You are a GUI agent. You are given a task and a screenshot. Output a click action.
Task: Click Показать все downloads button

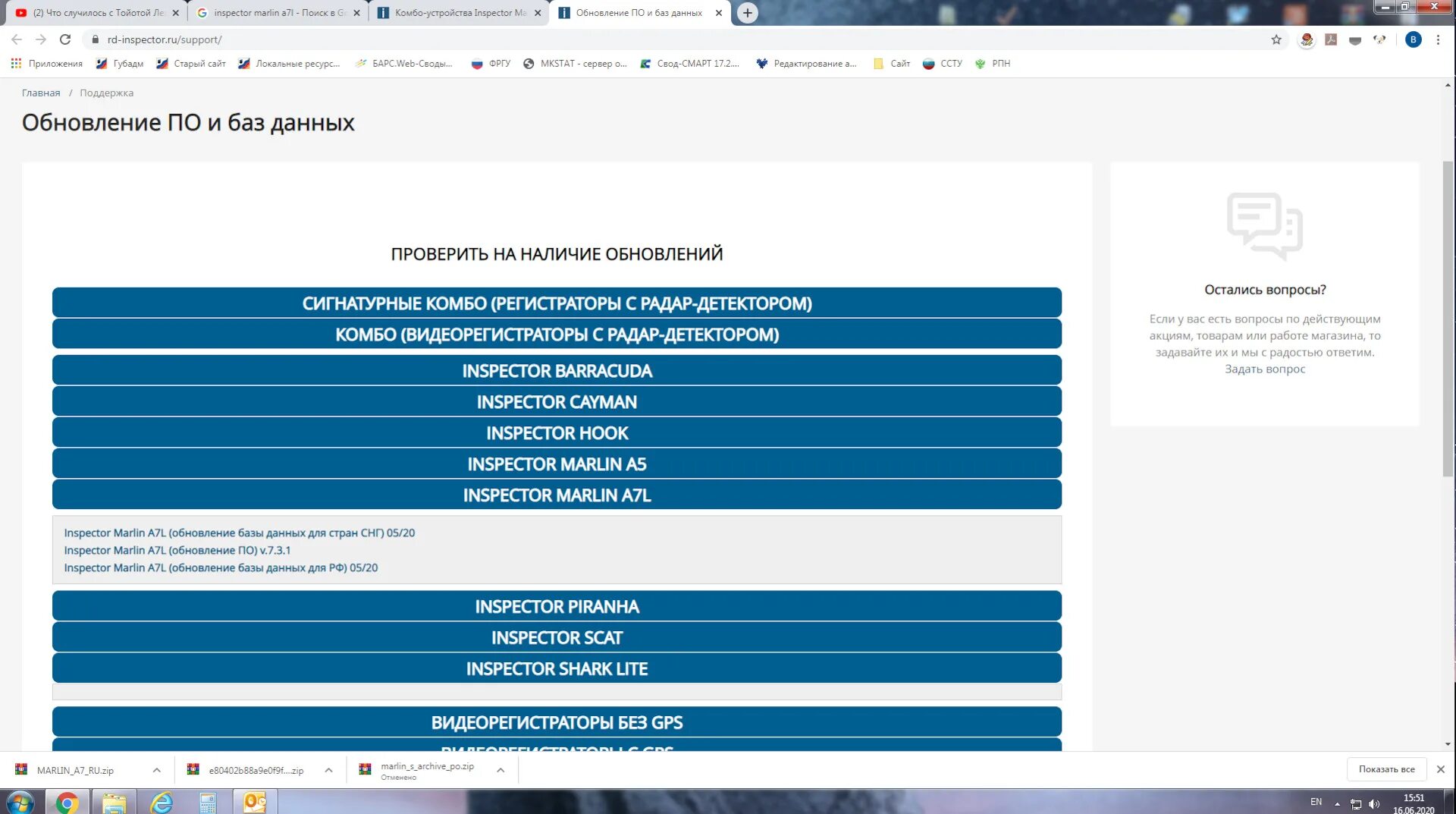(1386, 769)
